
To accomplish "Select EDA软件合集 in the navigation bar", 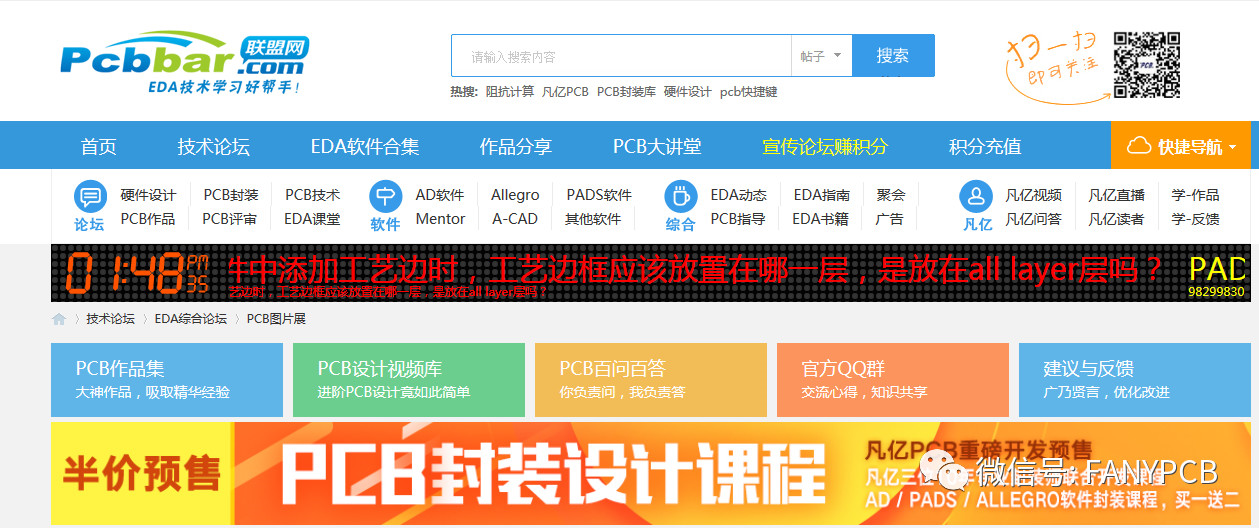I will [365, 147].
